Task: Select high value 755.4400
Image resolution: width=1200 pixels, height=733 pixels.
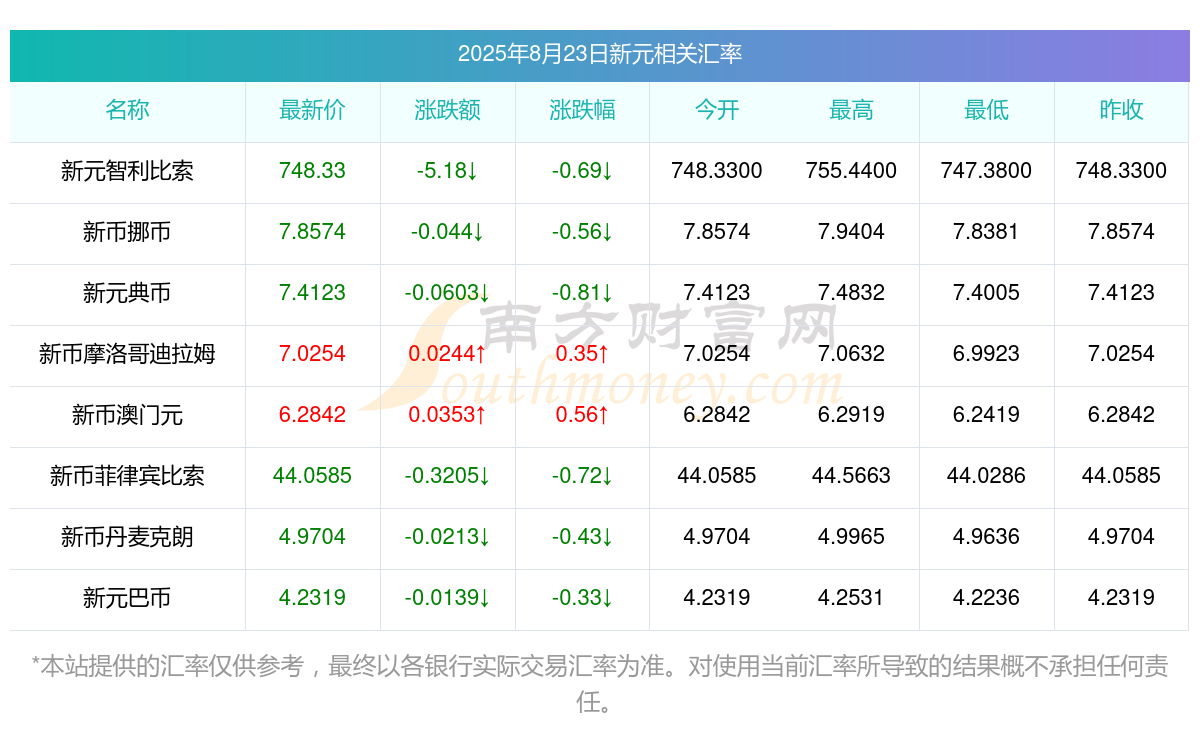Action: coord(851,171)
